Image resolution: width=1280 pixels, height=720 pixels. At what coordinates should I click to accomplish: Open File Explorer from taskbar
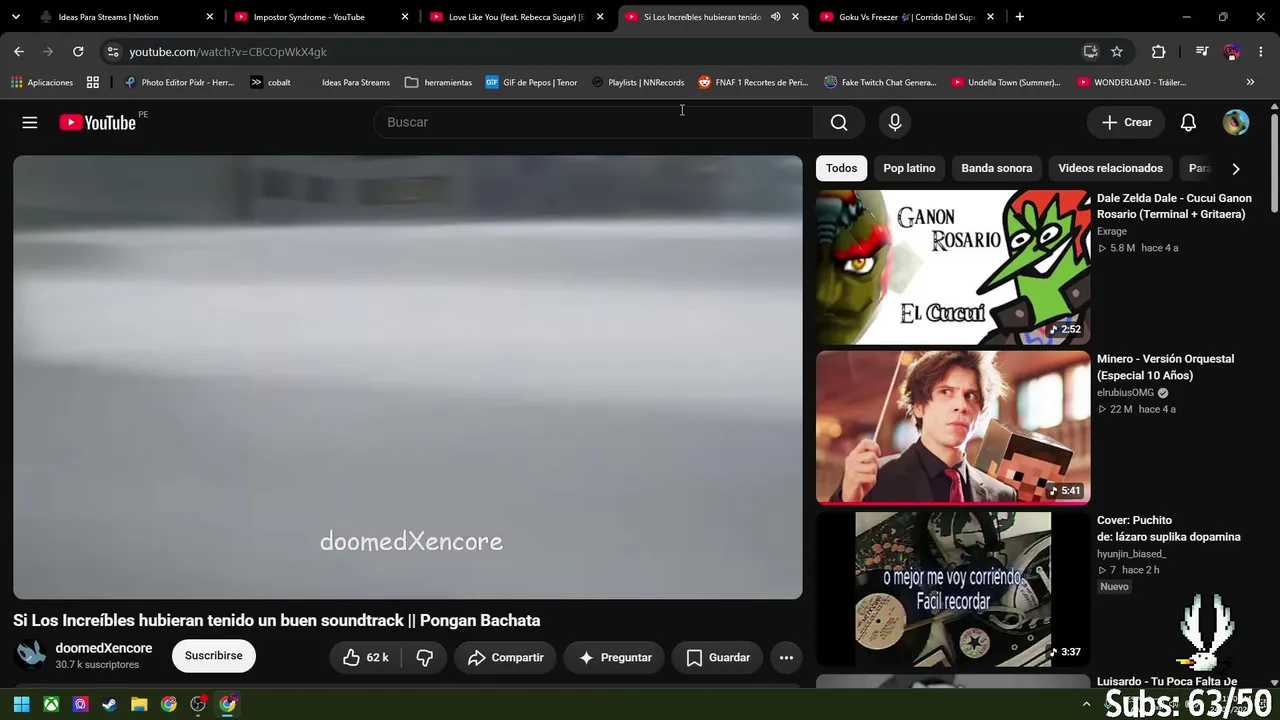[139, 704]
